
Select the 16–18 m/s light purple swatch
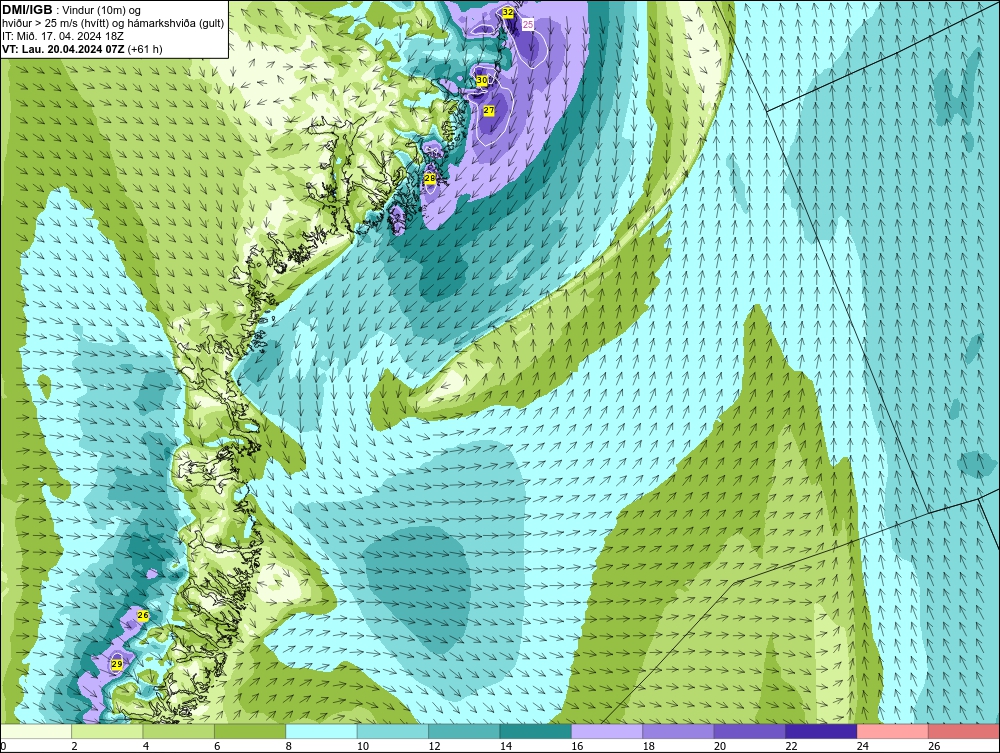click(x=607, y=731)
